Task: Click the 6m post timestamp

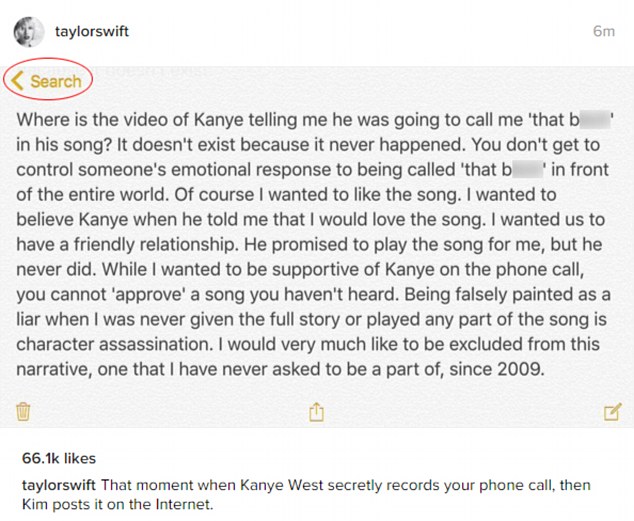Action: [604, 31]
